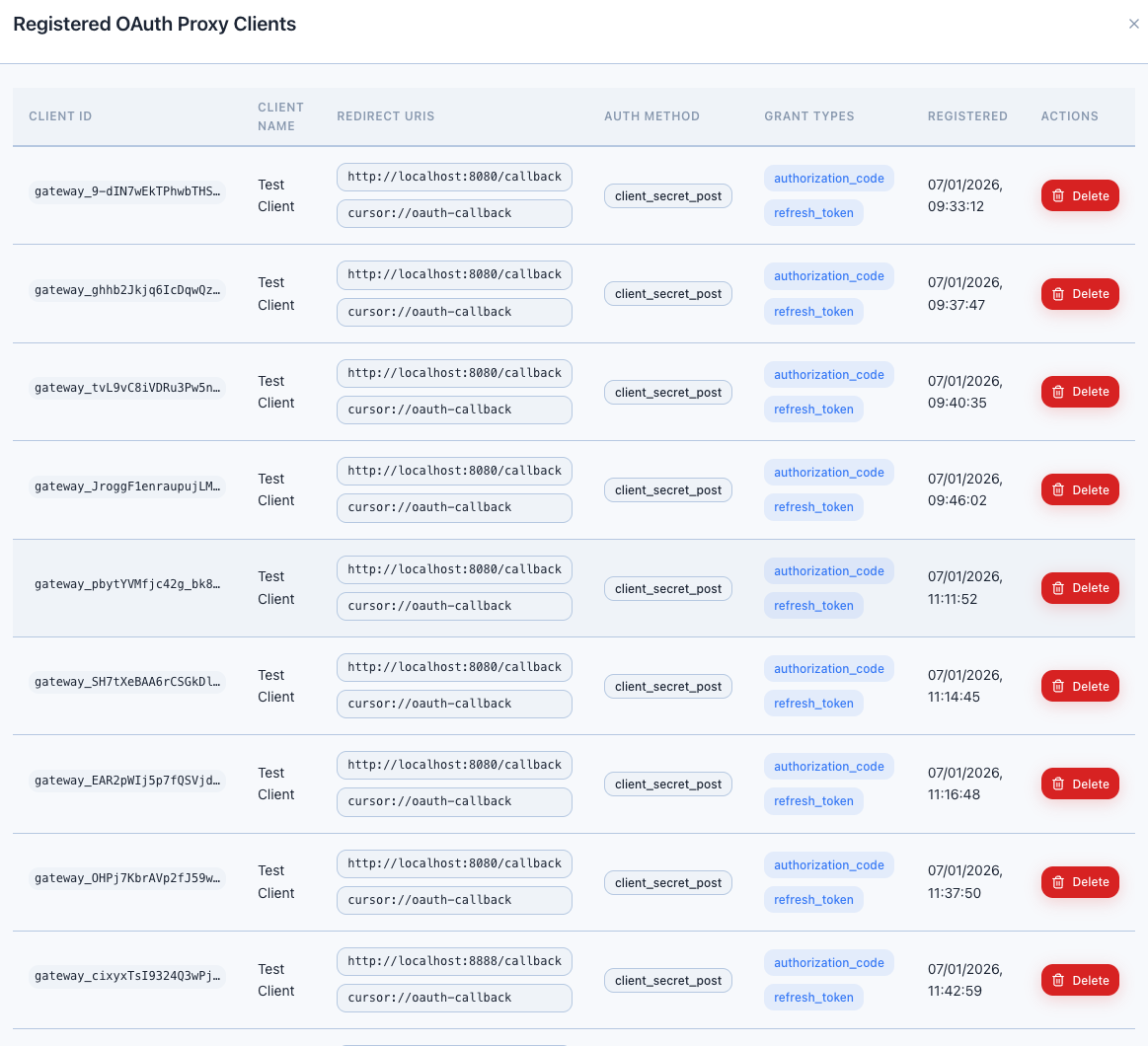Click the trash icon for the 09:40:35 registration
This screenshot has height=1046, width=1148.
1060,392
